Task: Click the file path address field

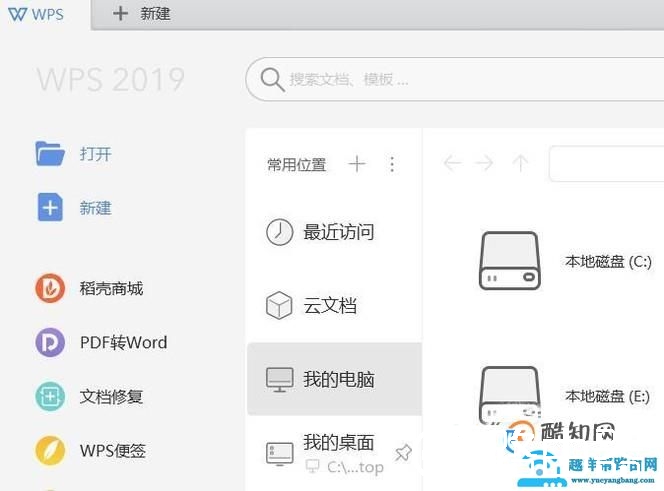Action: (x=606, y=164)
